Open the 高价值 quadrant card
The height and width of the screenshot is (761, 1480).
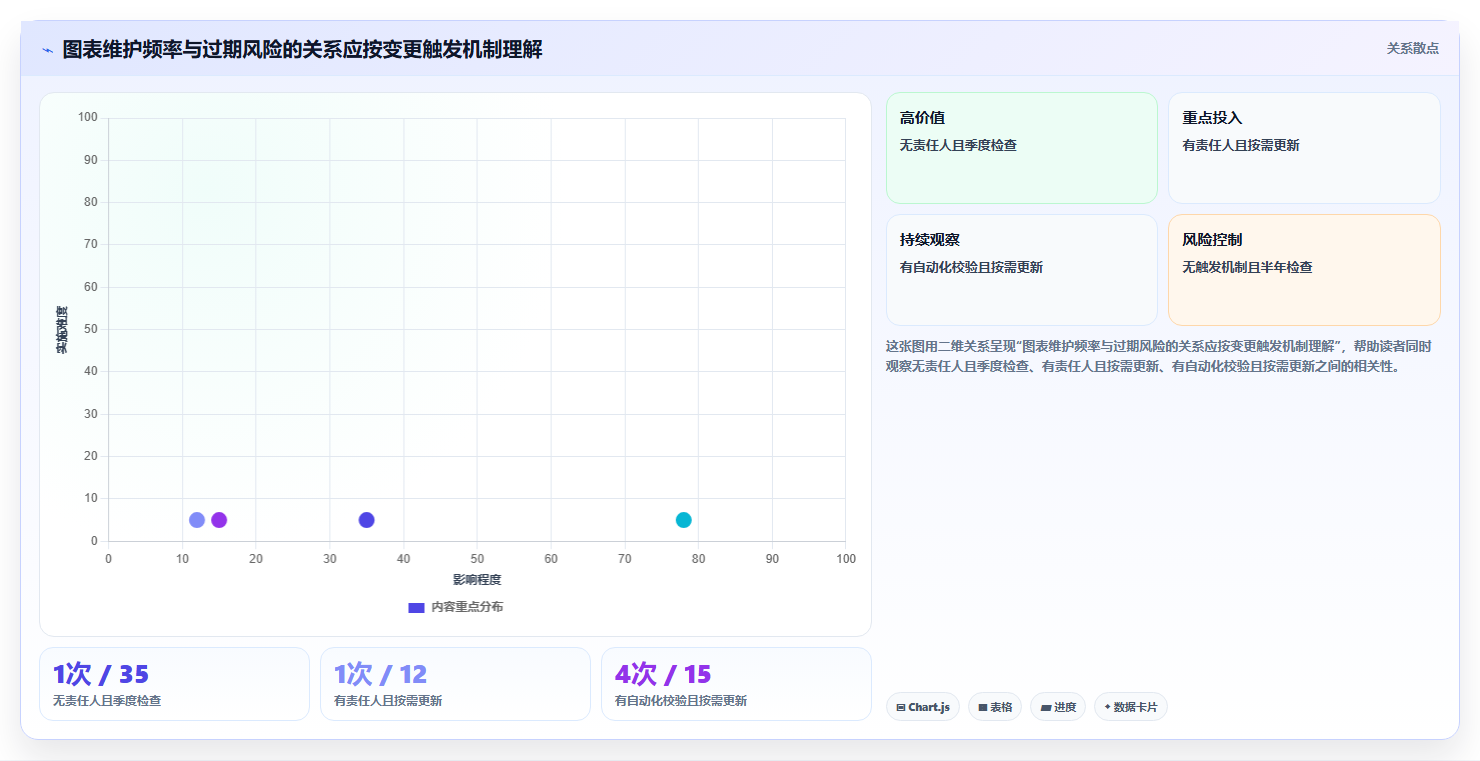pos(1021,148)
